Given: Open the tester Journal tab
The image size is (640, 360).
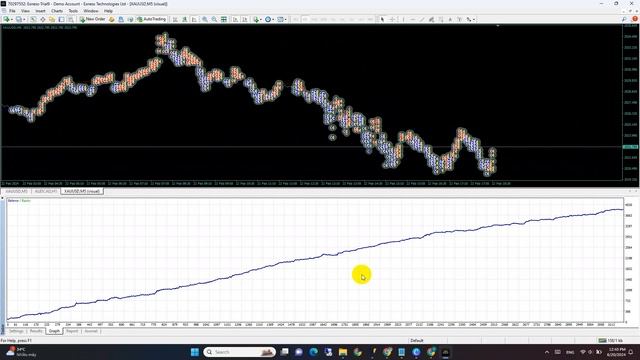Looking at the screenshot, I should [91, 331].
